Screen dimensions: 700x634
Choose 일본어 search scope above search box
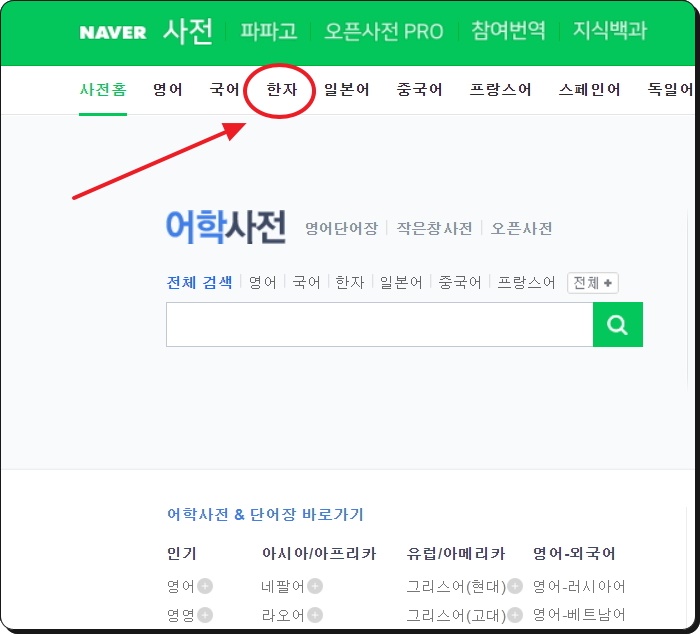pos(401,283)
